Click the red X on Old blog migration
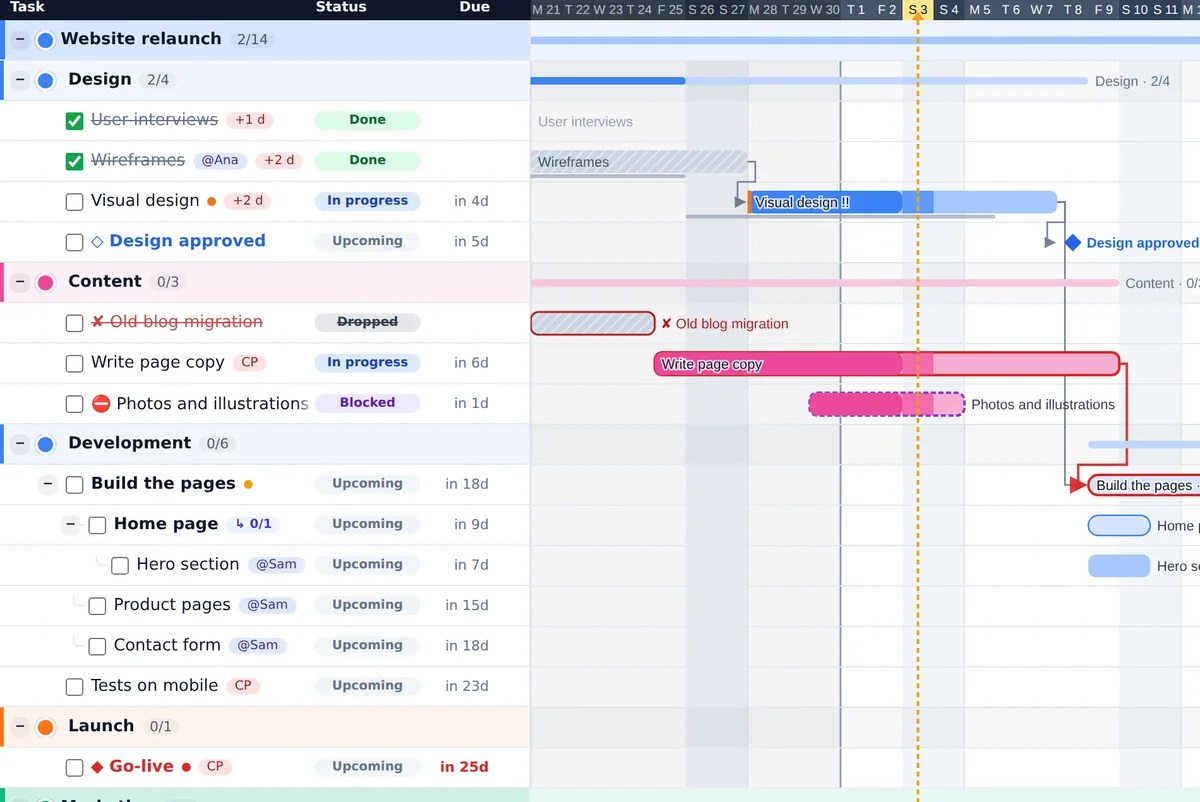The image size is (1200, 802). [97, 322]
